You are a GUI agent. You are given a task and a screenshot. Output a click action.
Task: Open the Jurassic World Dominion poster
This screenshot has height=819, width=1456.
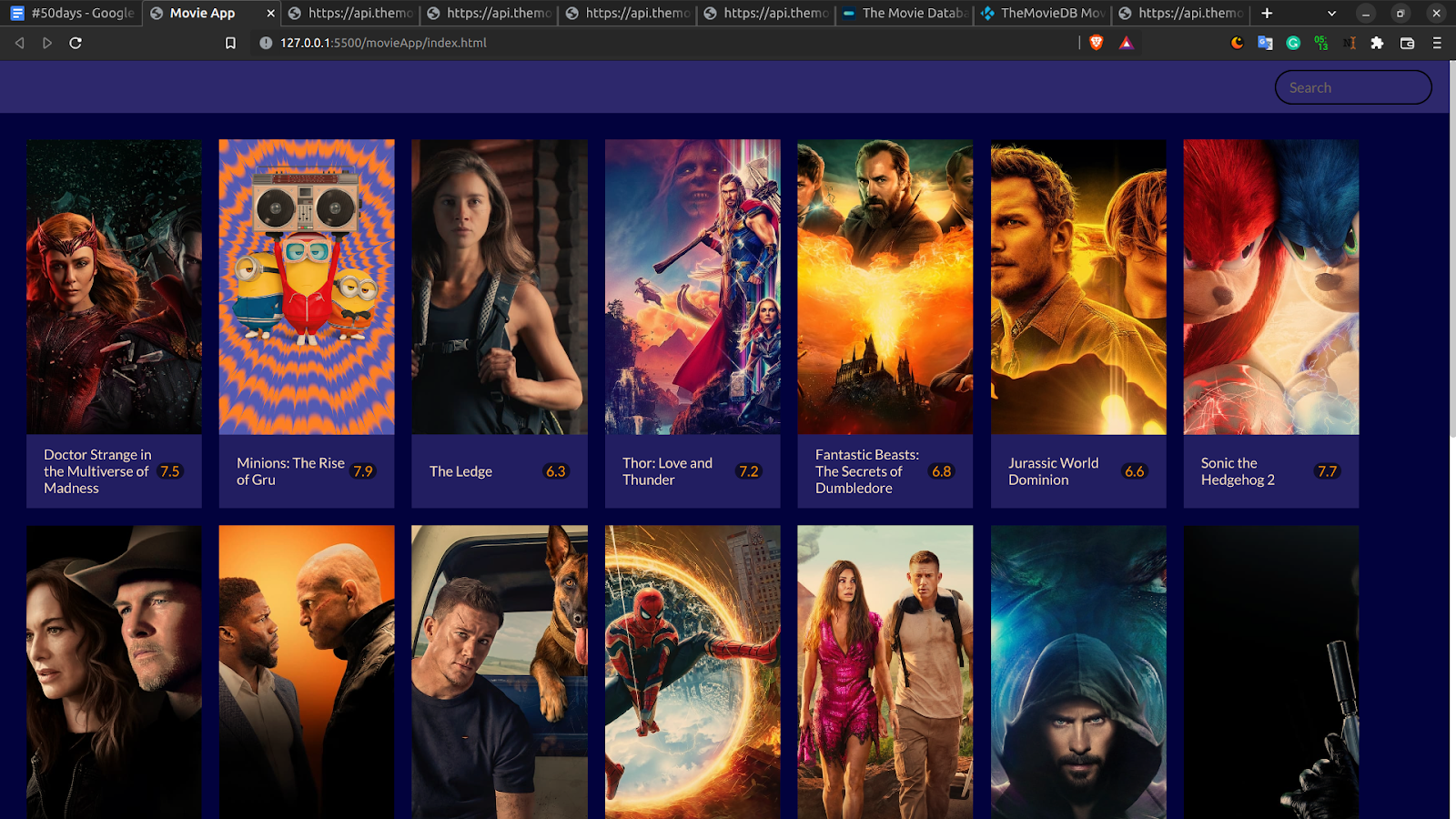(1078, 287)
